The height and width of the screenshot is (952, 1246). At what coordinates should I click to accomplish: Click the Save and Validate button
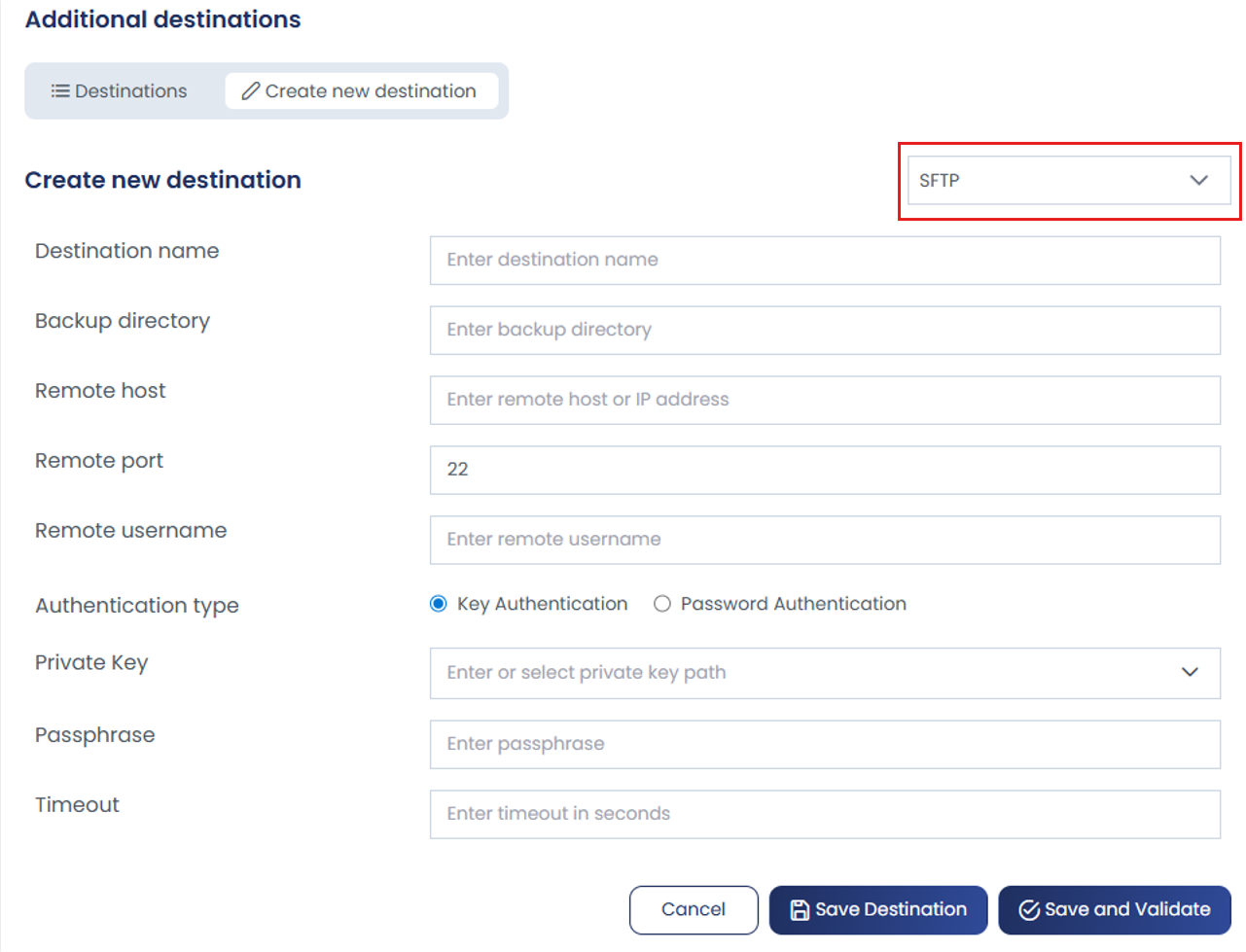[x=1115, y=910]
